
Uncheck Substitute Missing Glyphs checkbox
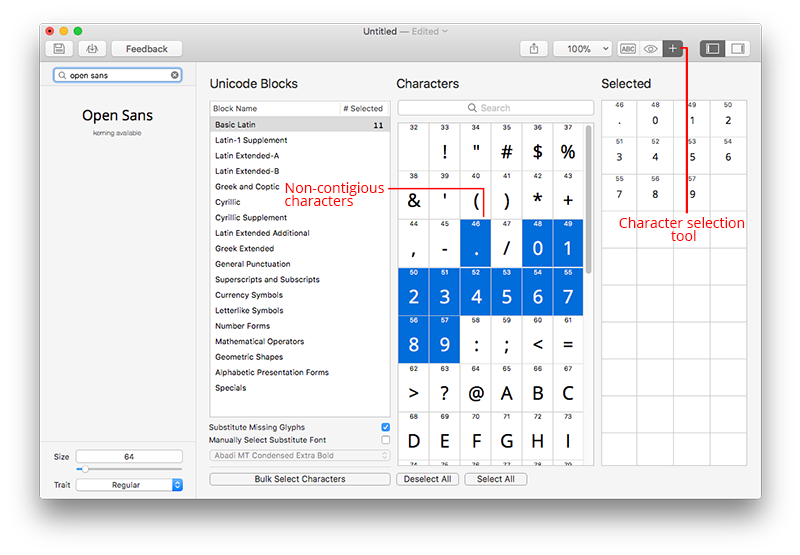click(x=385, y=427)
